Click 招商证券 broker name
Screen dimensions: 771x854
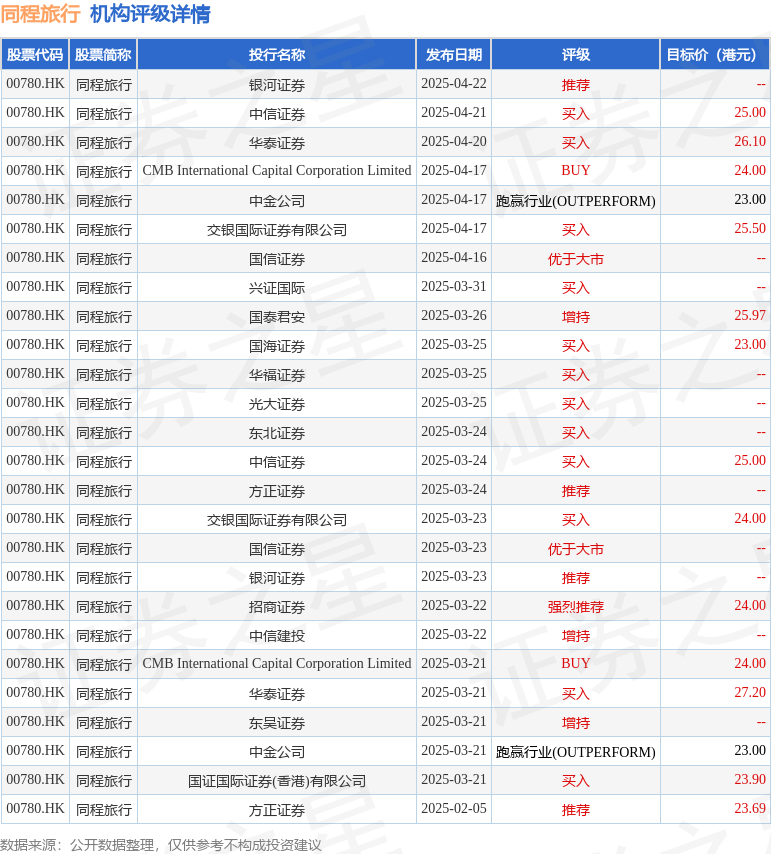coord(277,607)
